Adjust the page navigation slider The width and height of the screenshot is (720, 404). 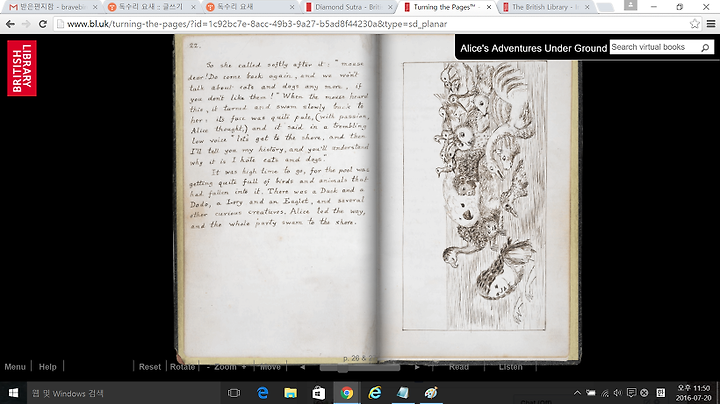pos(360,368)
